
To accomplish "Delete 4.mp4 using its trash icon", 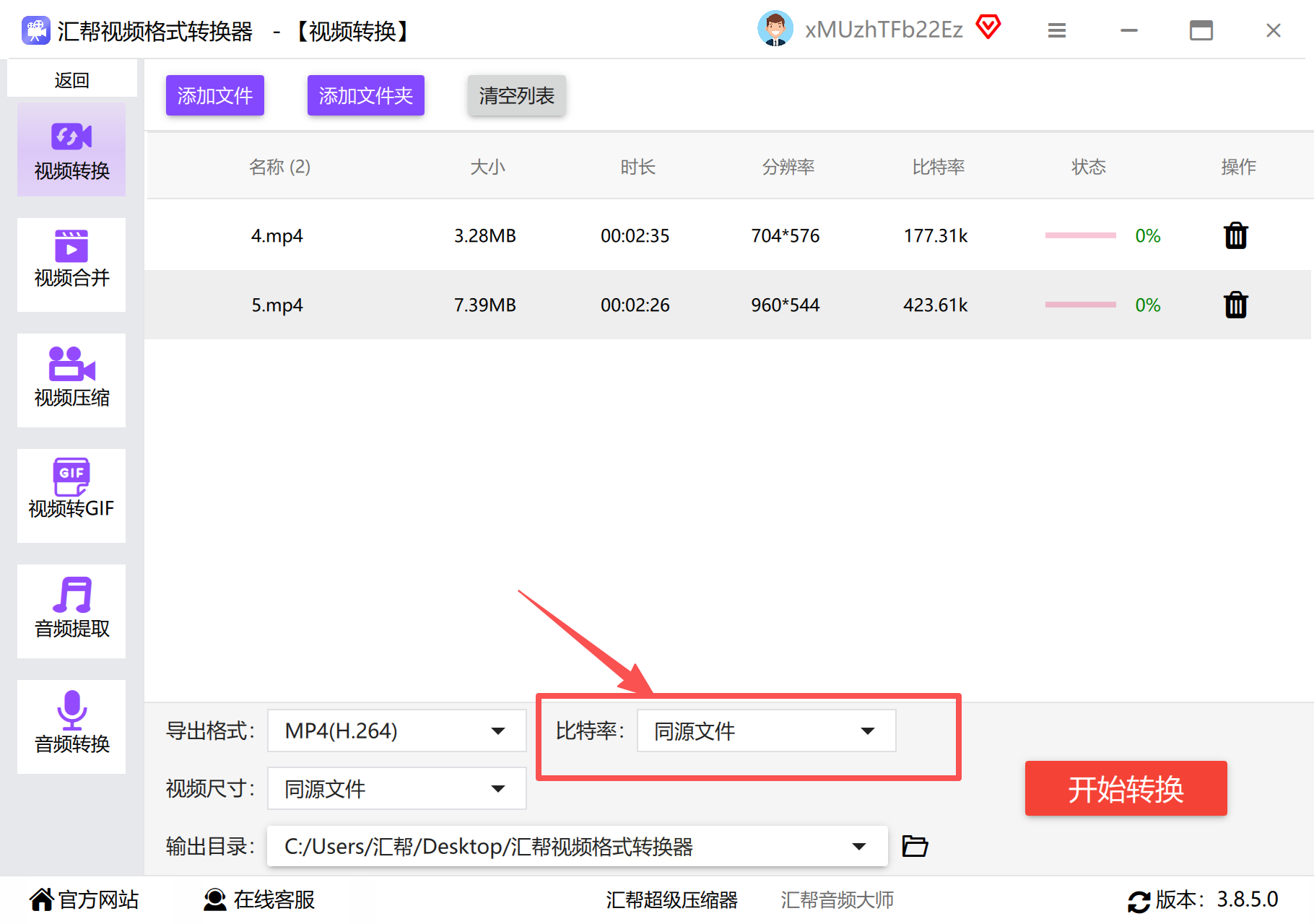I will pyautogui.click(x=1235, y=235).
